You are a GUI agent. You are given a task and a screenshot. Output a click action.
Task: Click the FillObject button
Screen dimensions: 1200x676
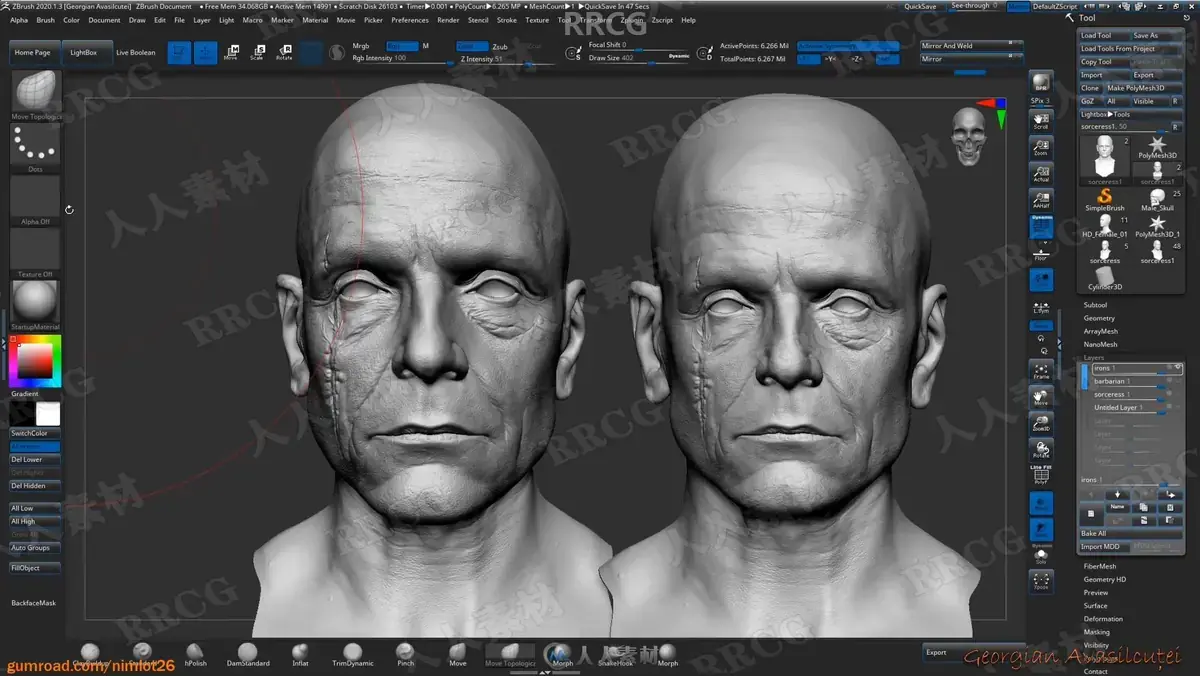coord(34,568)
